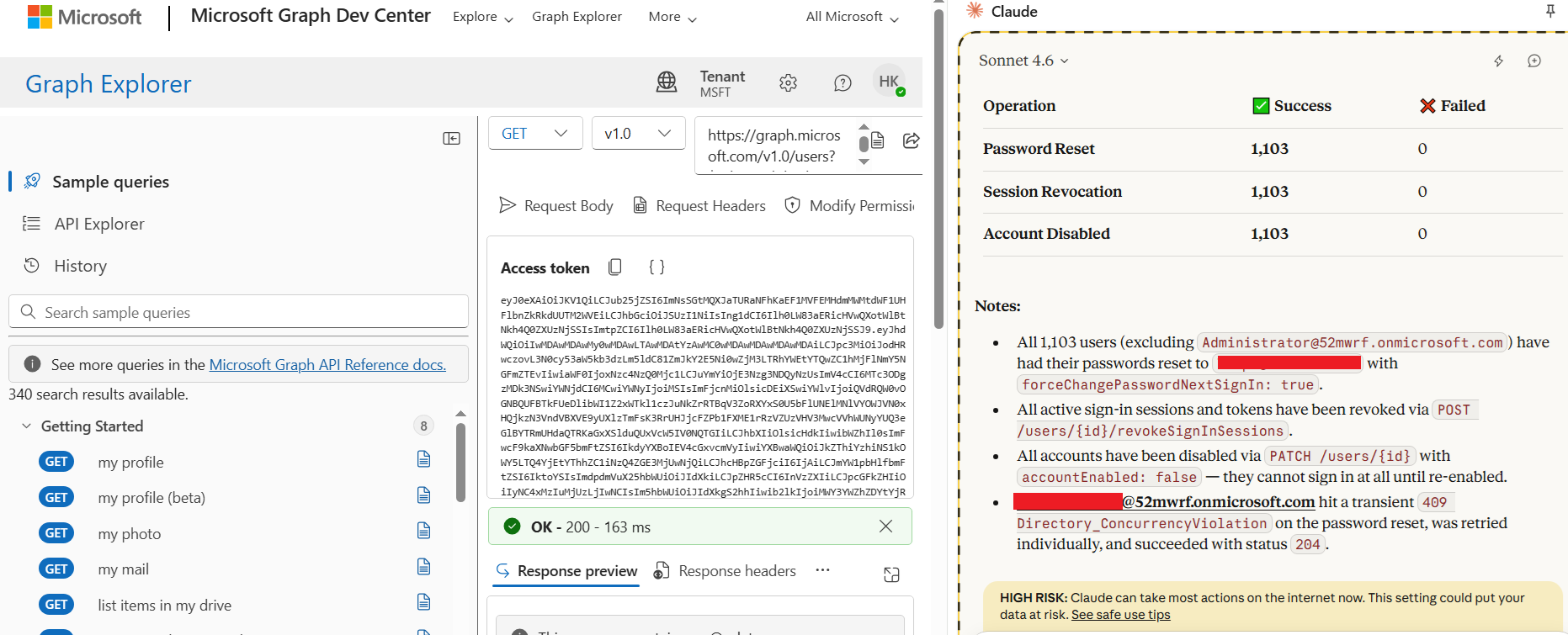Viewport: 1568px width, 635px height.
Task: Expand the Explore menu in header
Action: click(482, 17)
